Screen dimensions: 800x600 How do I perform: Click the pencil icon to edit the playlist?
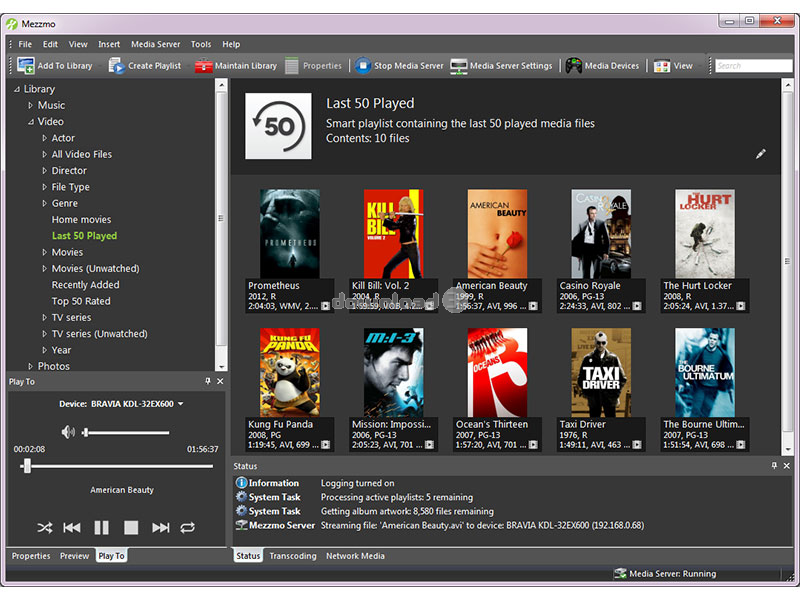(x=760, y=154)
